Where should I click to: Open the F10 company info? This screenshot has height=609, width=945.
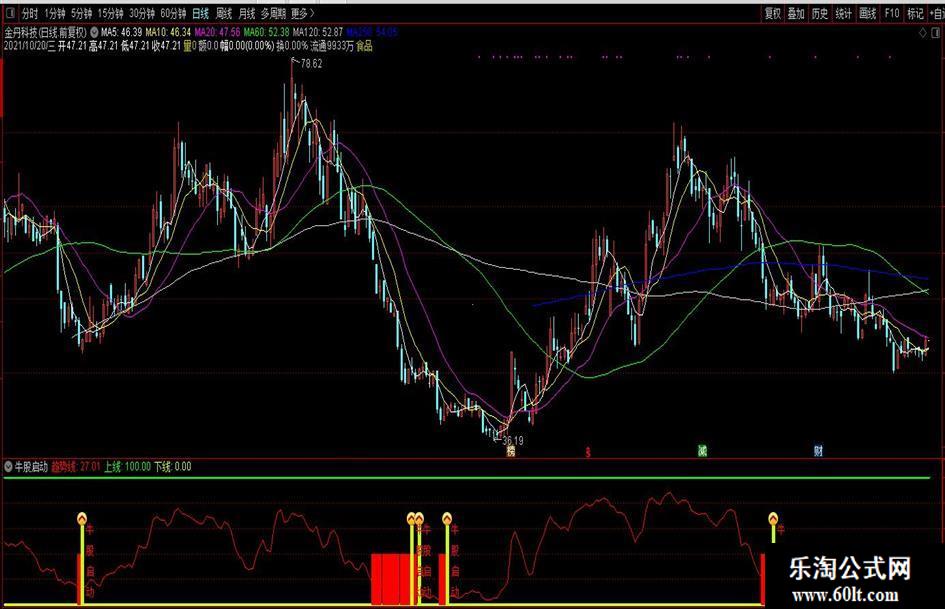point(891,13)
